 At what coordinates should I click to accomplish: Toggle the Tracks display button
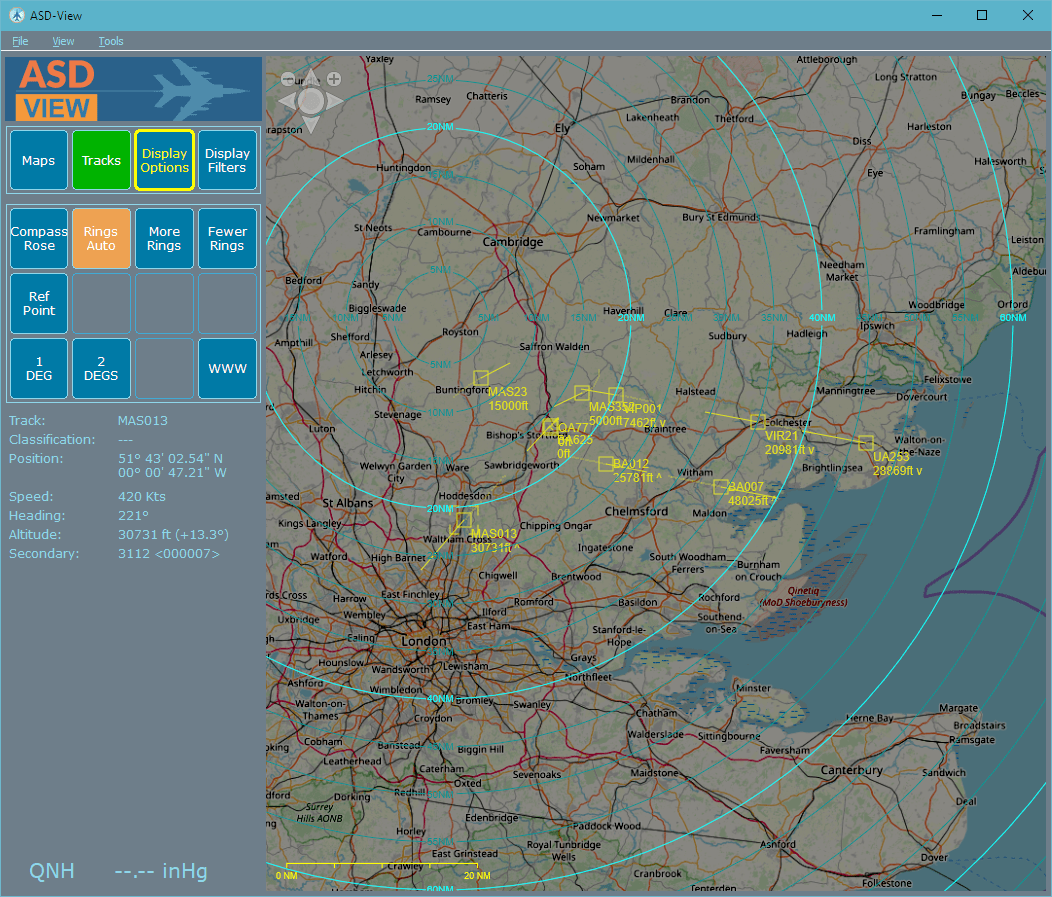101,160
